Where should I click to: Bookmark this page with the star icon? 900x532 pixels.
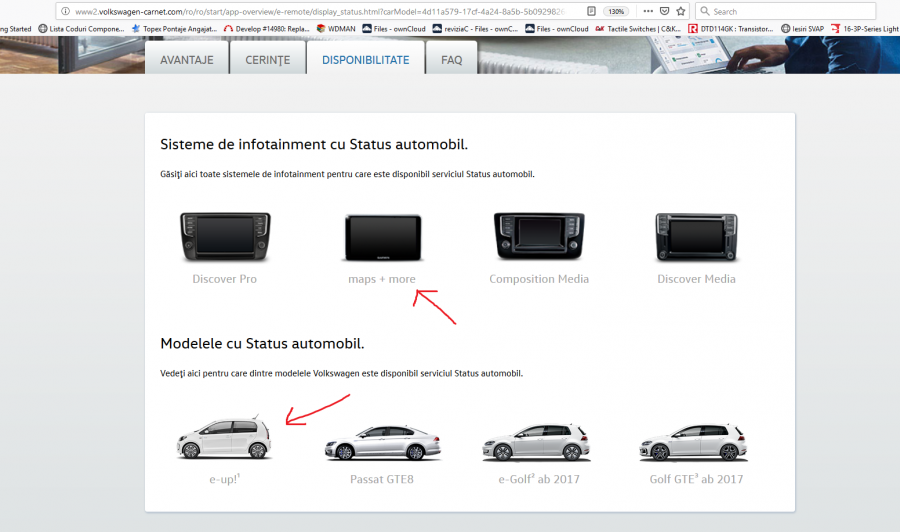[681, 11]
